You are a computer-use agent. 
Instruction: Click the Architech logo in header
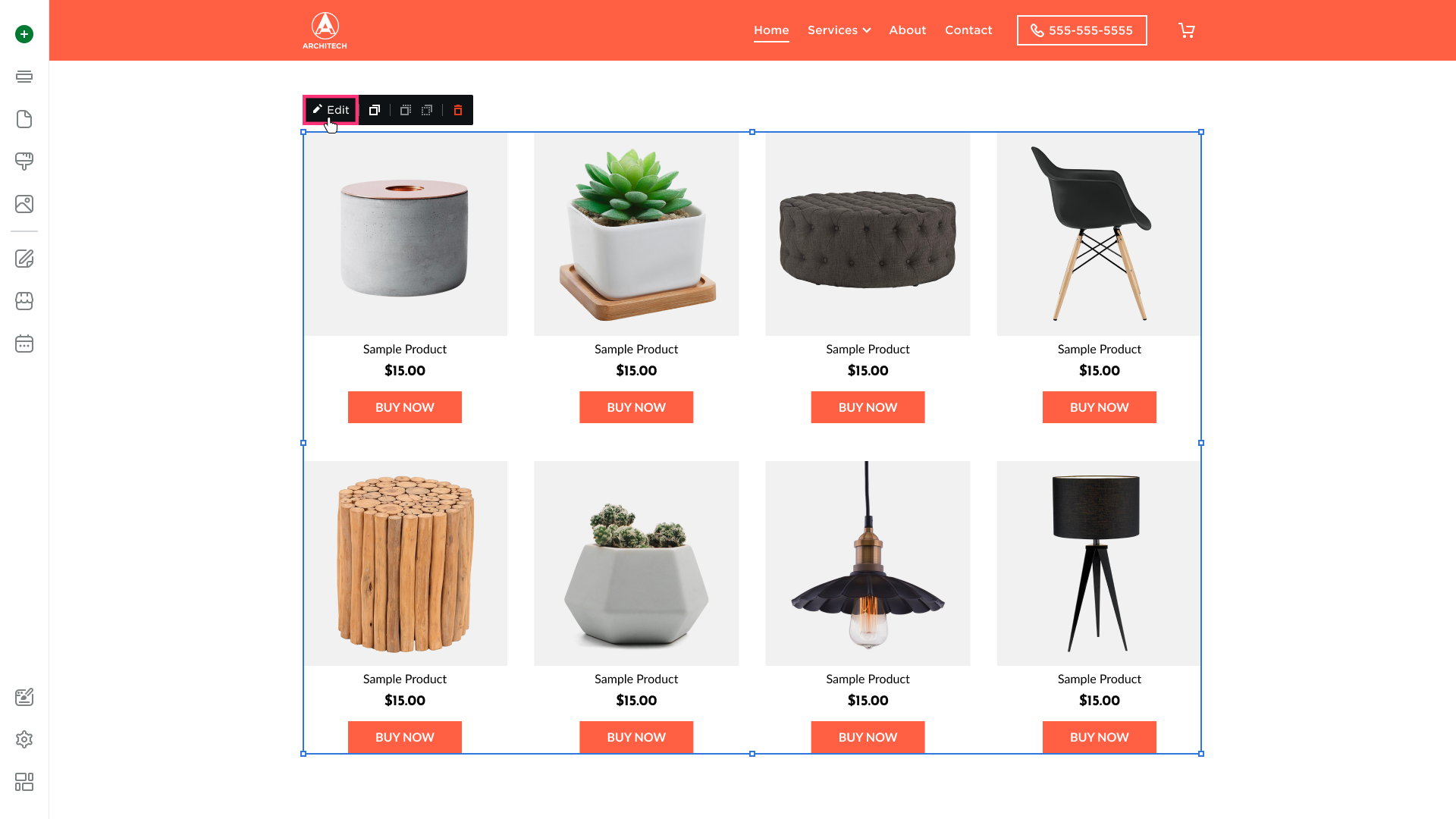point(325,30)
